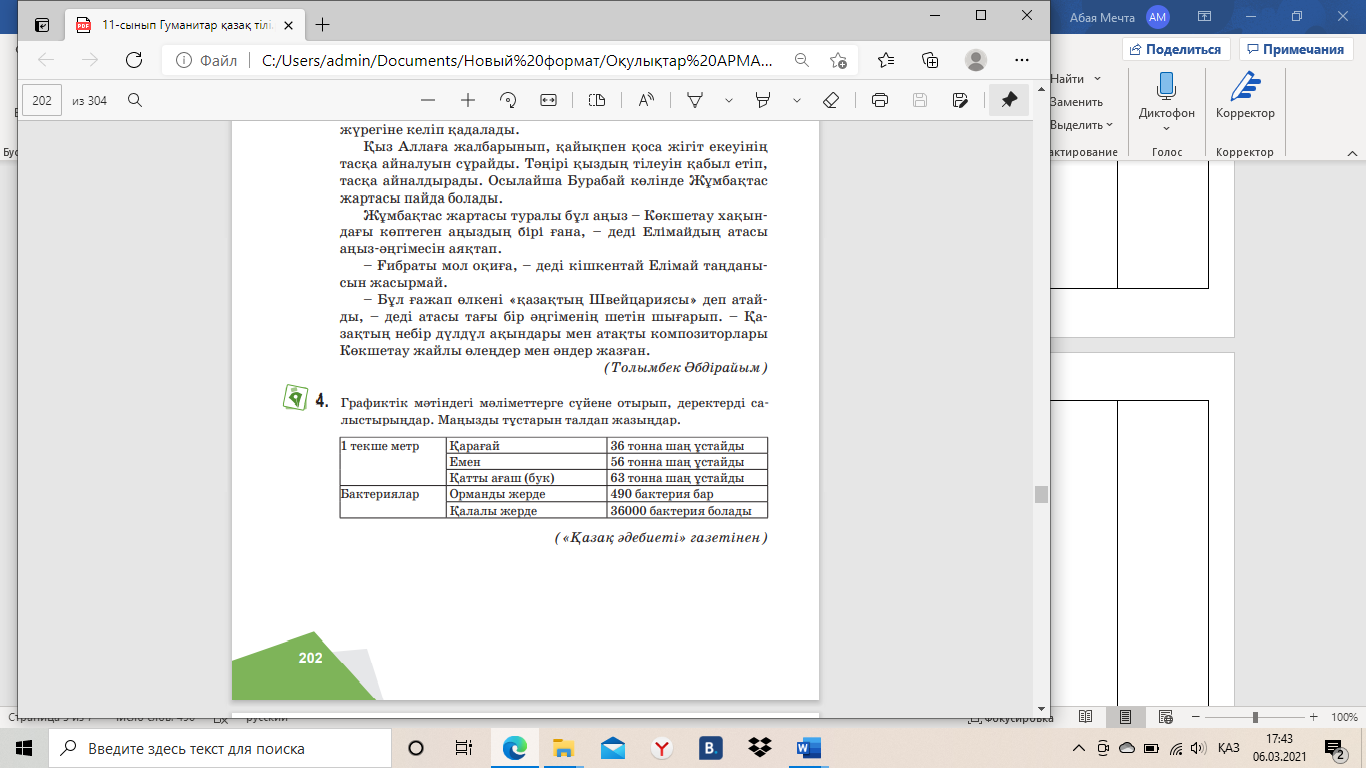Click Word zoom in plus button
Viewport: 1366px width, 768px height.
point(1312,717)
